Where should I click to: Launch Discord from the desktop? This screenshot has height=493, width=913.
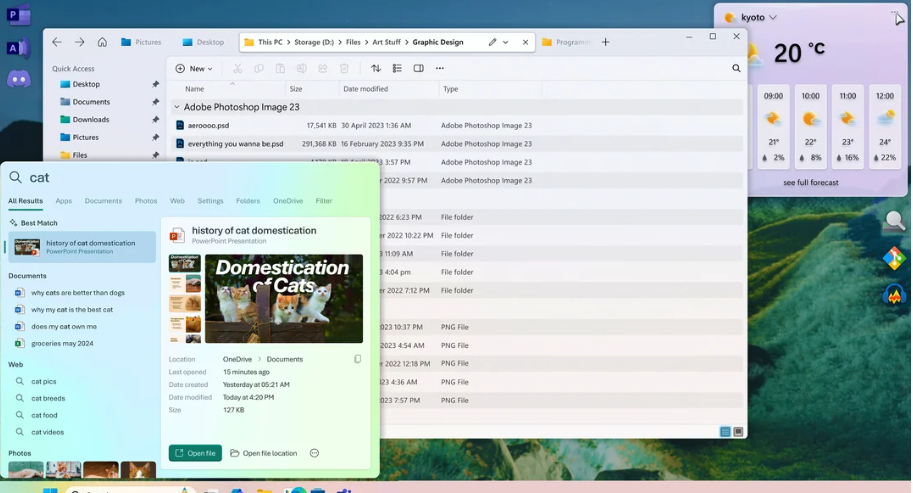coord(18,79)
